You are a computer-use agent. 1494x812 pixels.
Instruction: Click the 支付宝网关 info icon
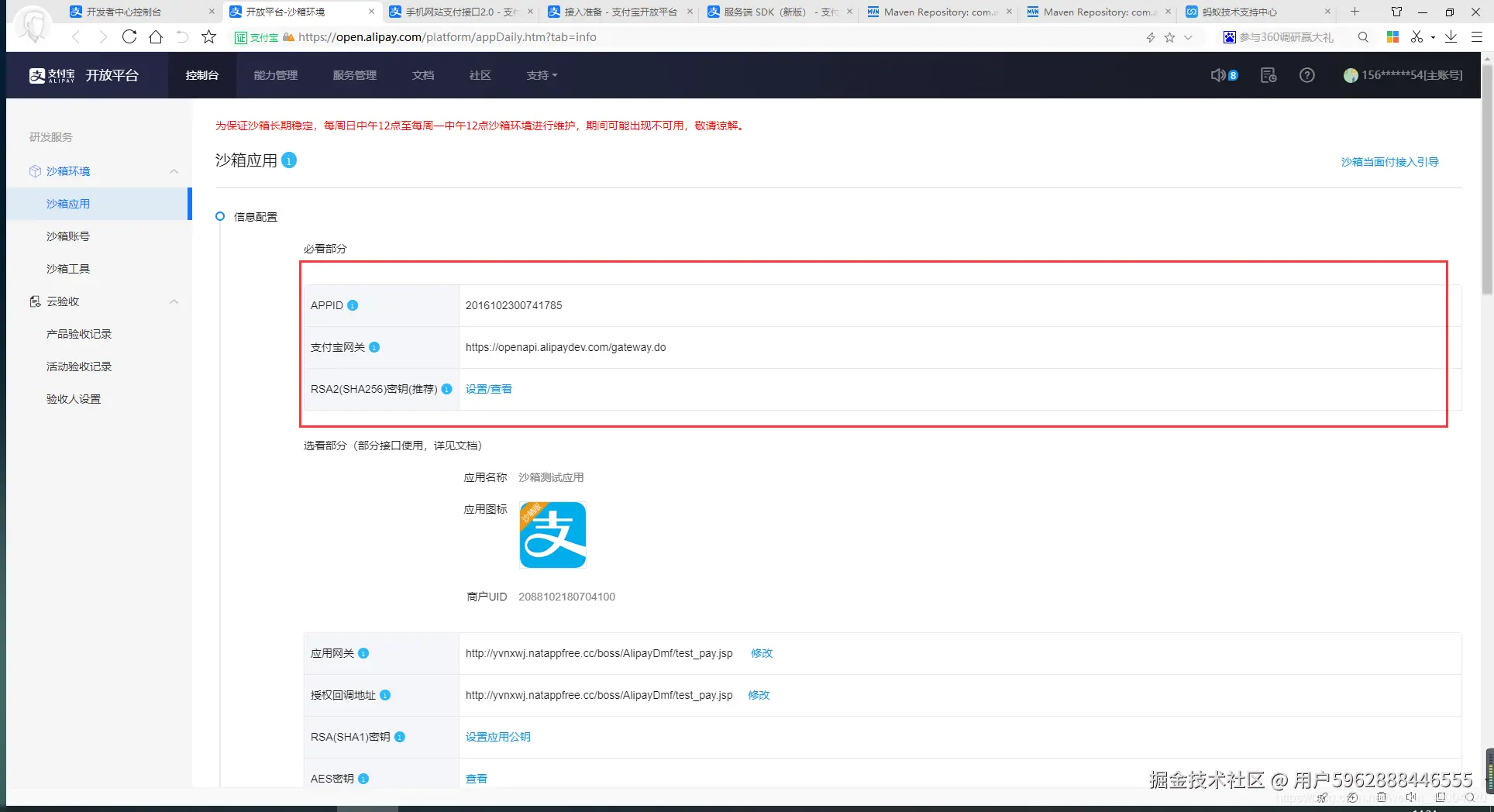tap(374, 347)
